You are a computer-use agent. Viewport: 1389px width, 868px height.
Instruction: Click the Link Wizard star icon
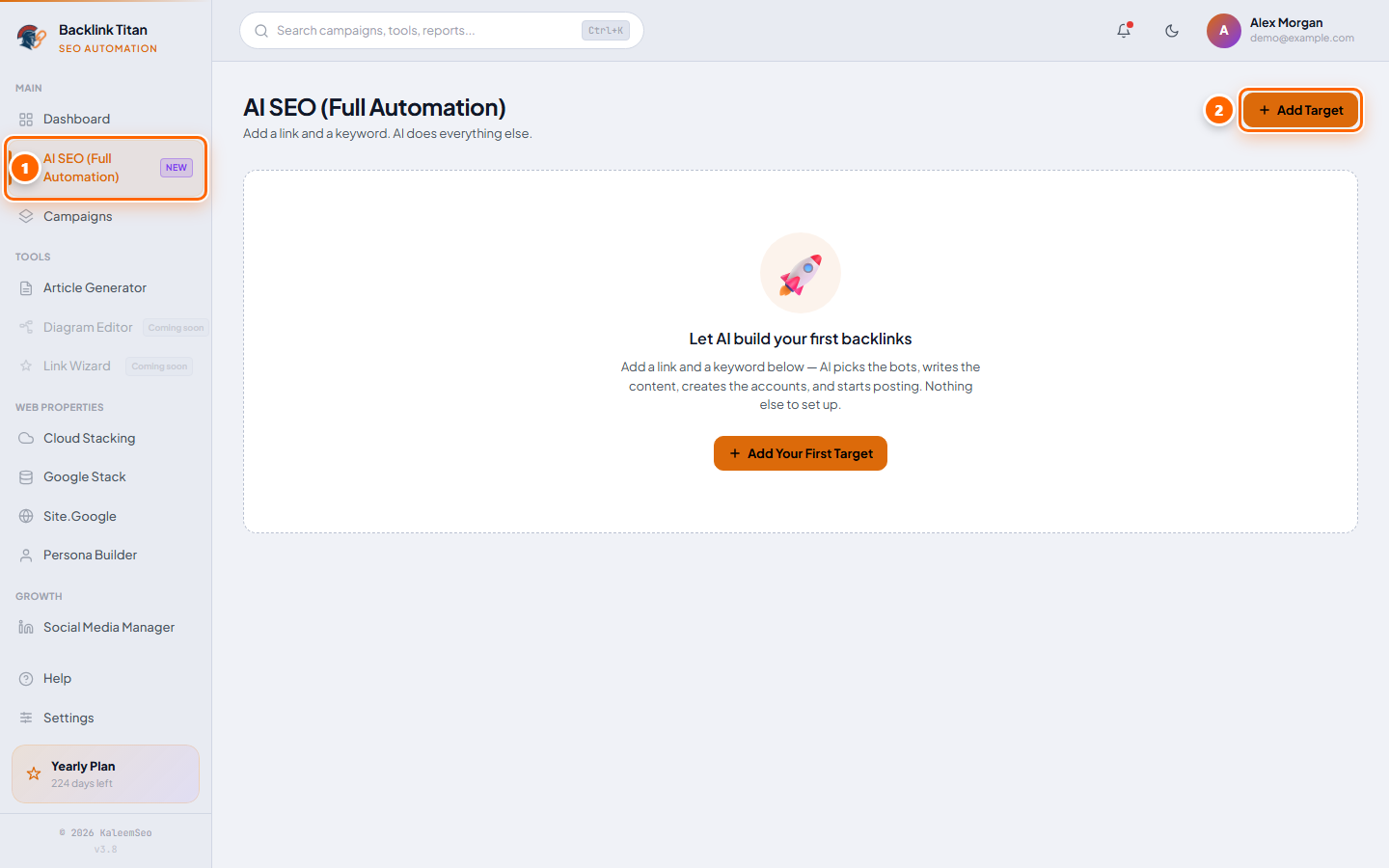pos(26,366)
